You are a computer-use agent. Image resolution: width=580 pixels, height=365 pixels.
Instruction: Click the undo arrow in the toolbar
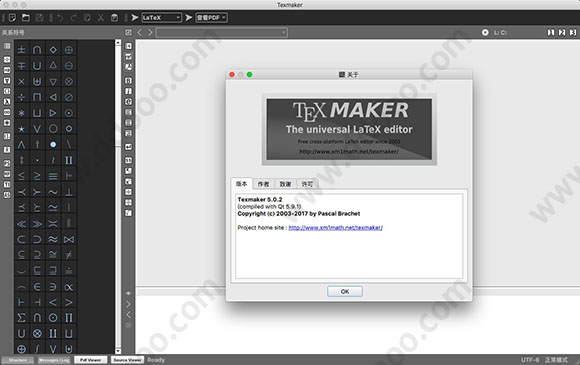(x=60, y=17)
